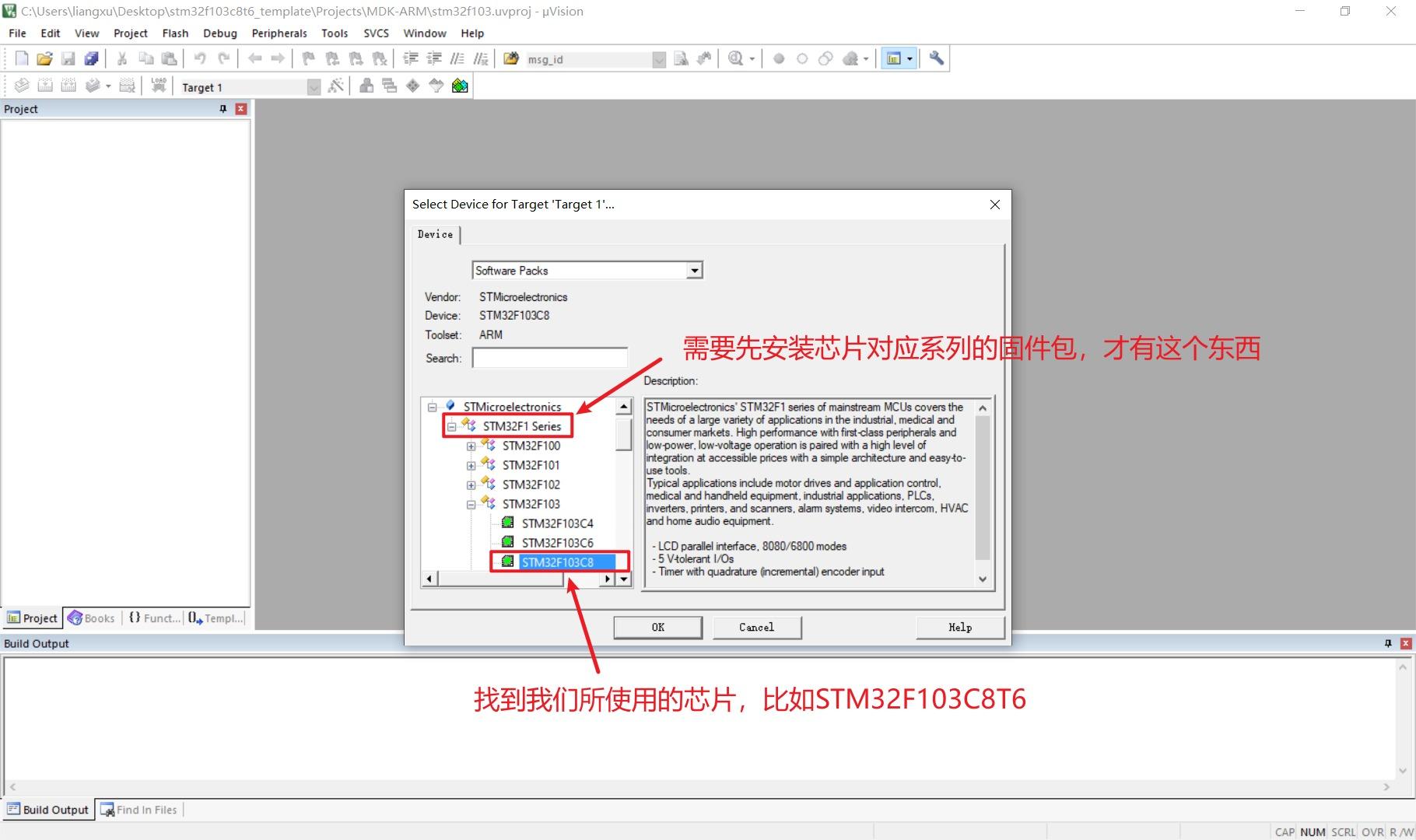Start a Debug session with magnifier icon

tap(734, 58)
